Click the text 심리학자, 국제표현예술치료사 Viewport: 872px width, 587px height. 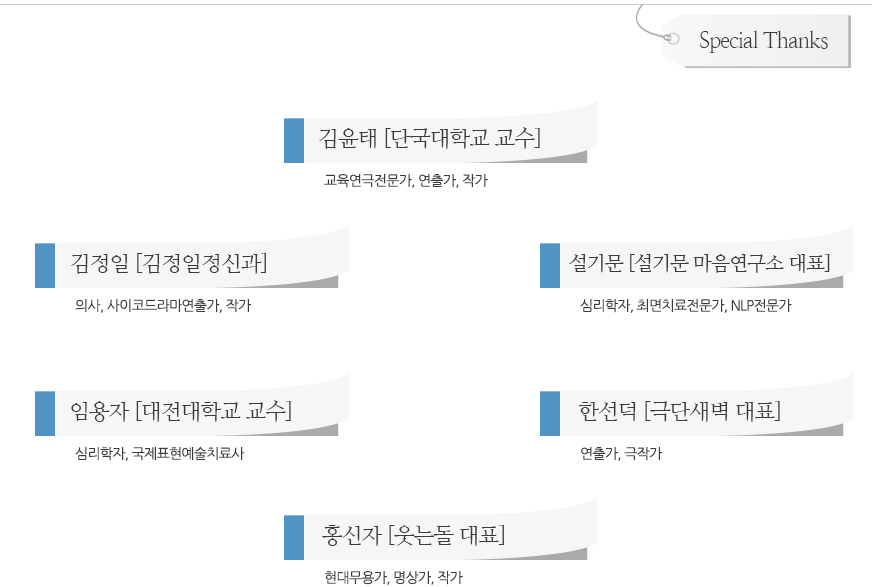(x=160, y=453)
